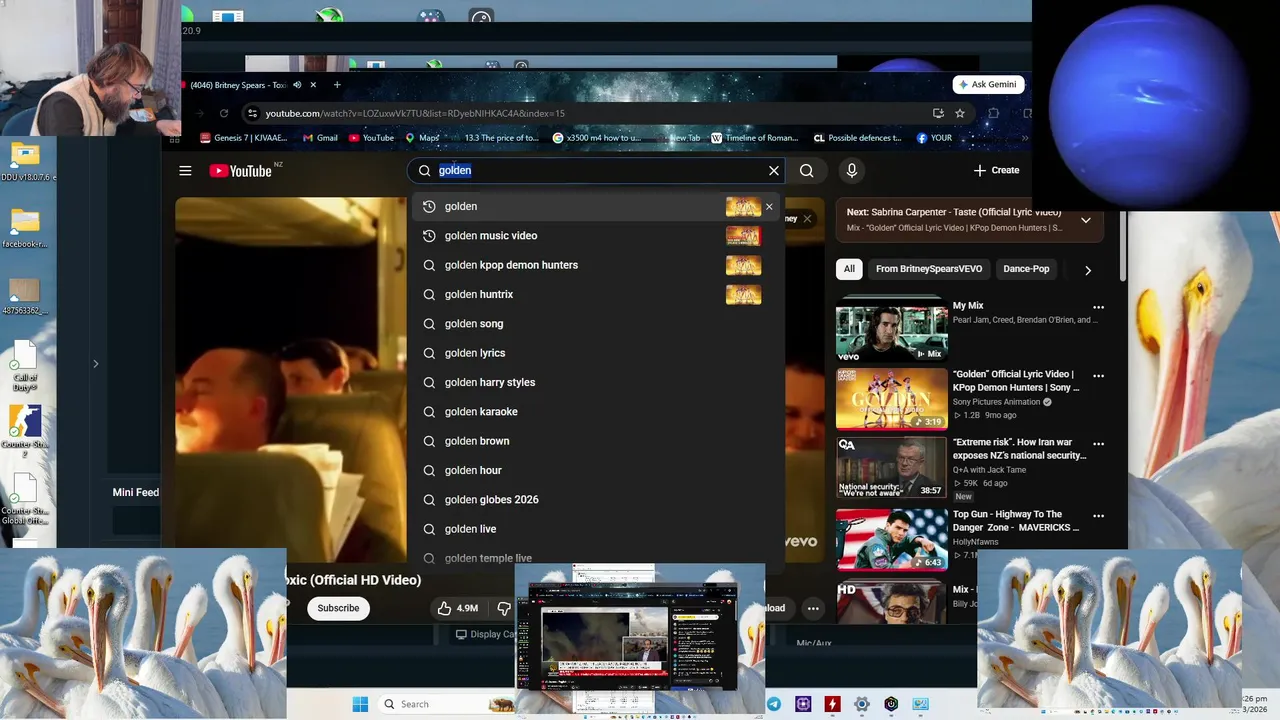Open the YouTube hamburger guide menu
Viewport: 1280px width, 720px height.
(x=185, y=171)
